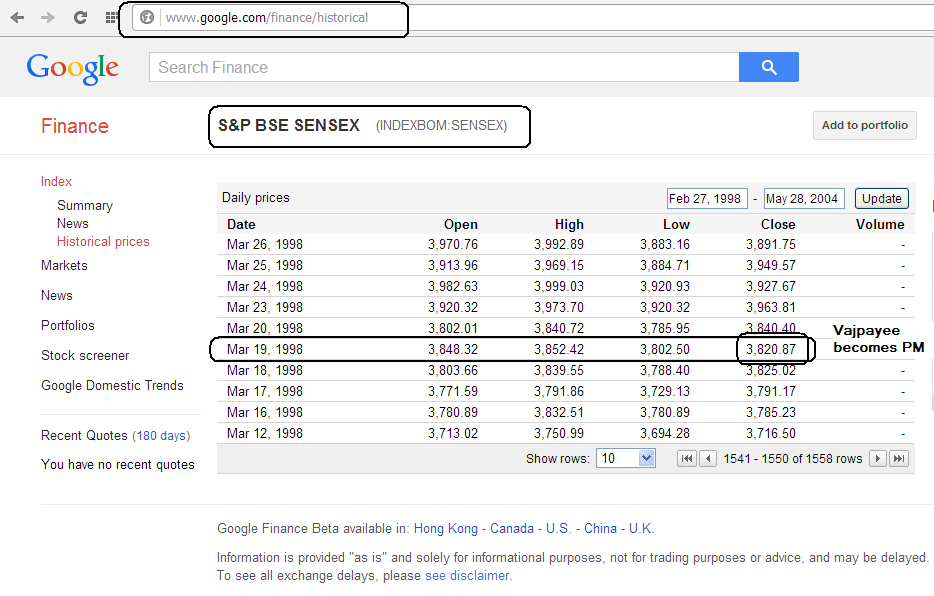Open Markets in the sidebar
This screenshot has height=596, width=934.
click(x=64, y=266)
